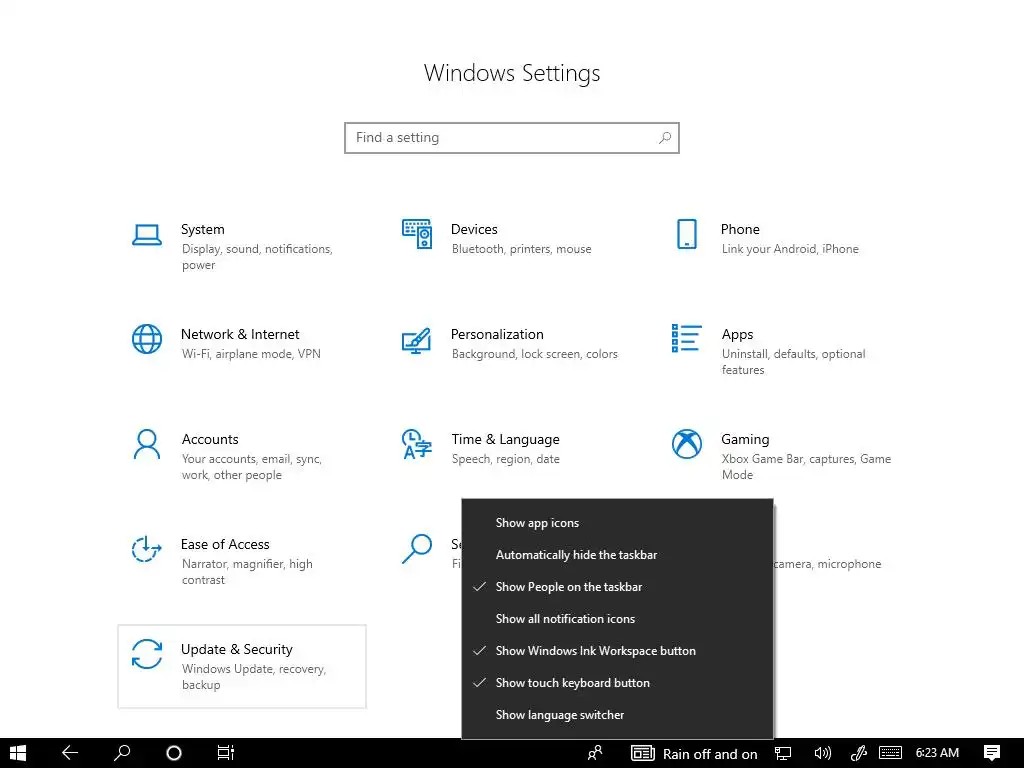Open the Time & Language icon

[417, 444]
